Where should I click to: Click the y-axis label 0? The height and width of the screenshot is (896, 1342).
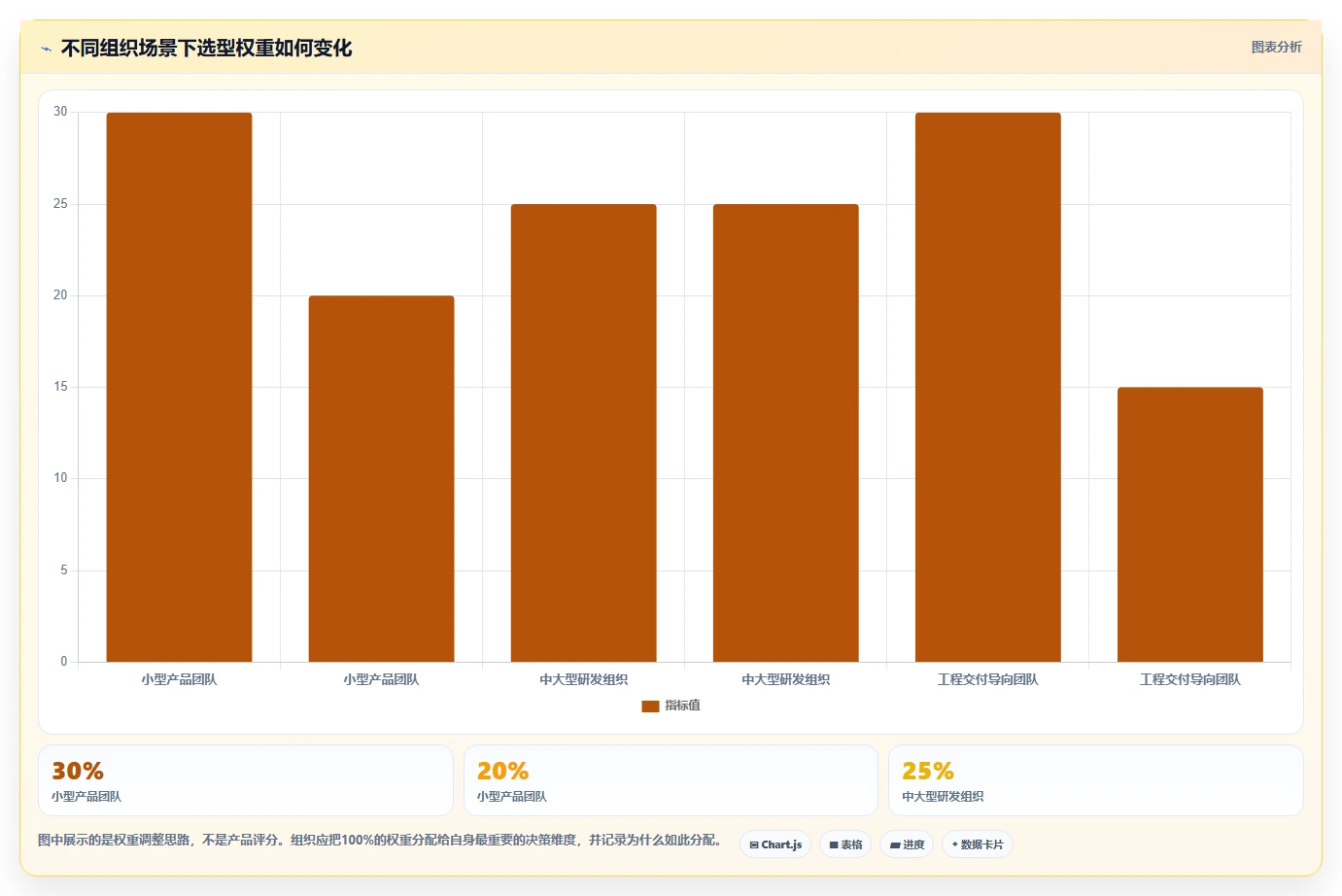point(64,662)
